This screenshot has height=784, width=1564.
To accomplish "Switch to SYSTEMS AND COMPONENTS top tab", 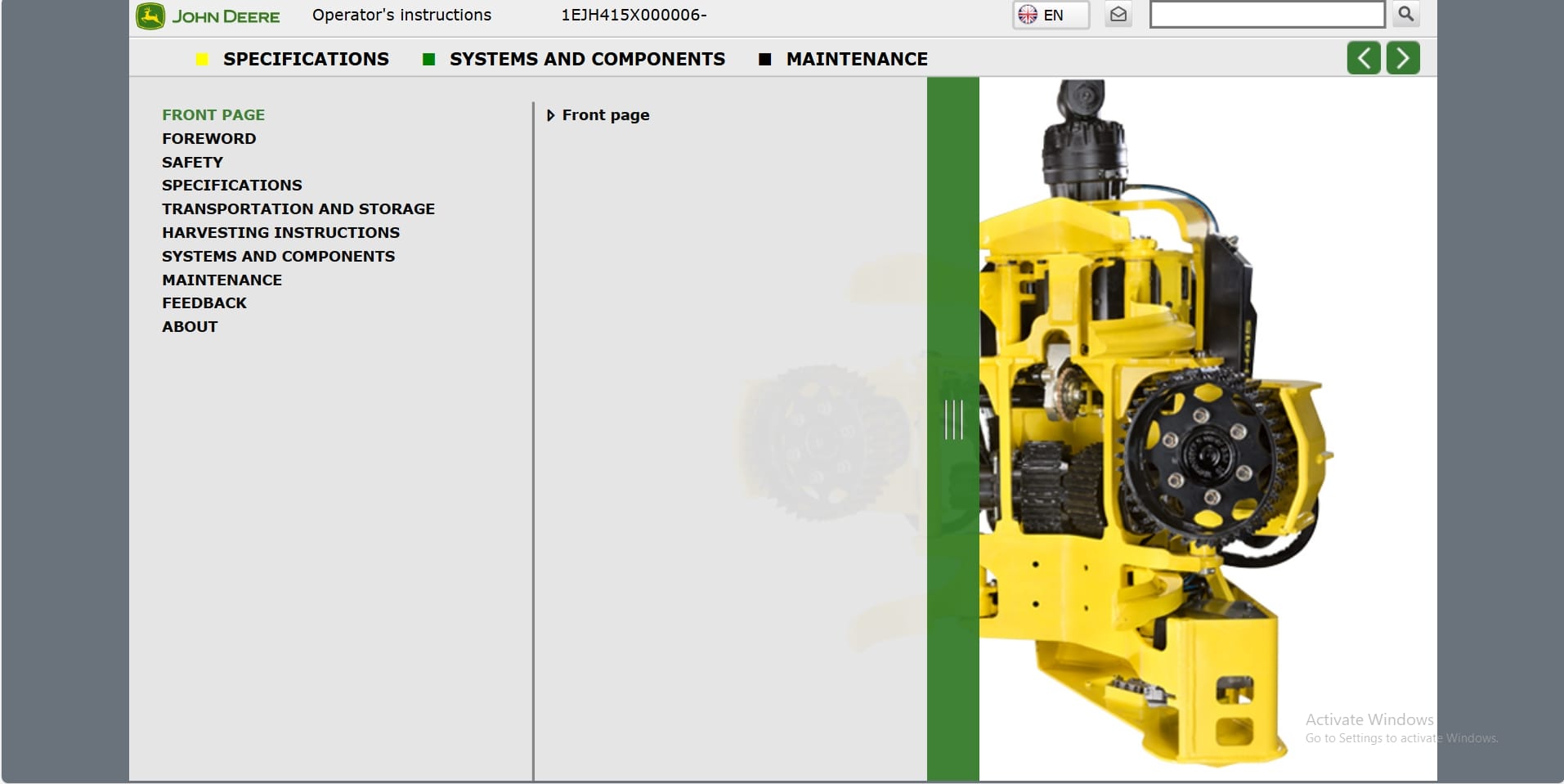I will click(x=587, y=59).
